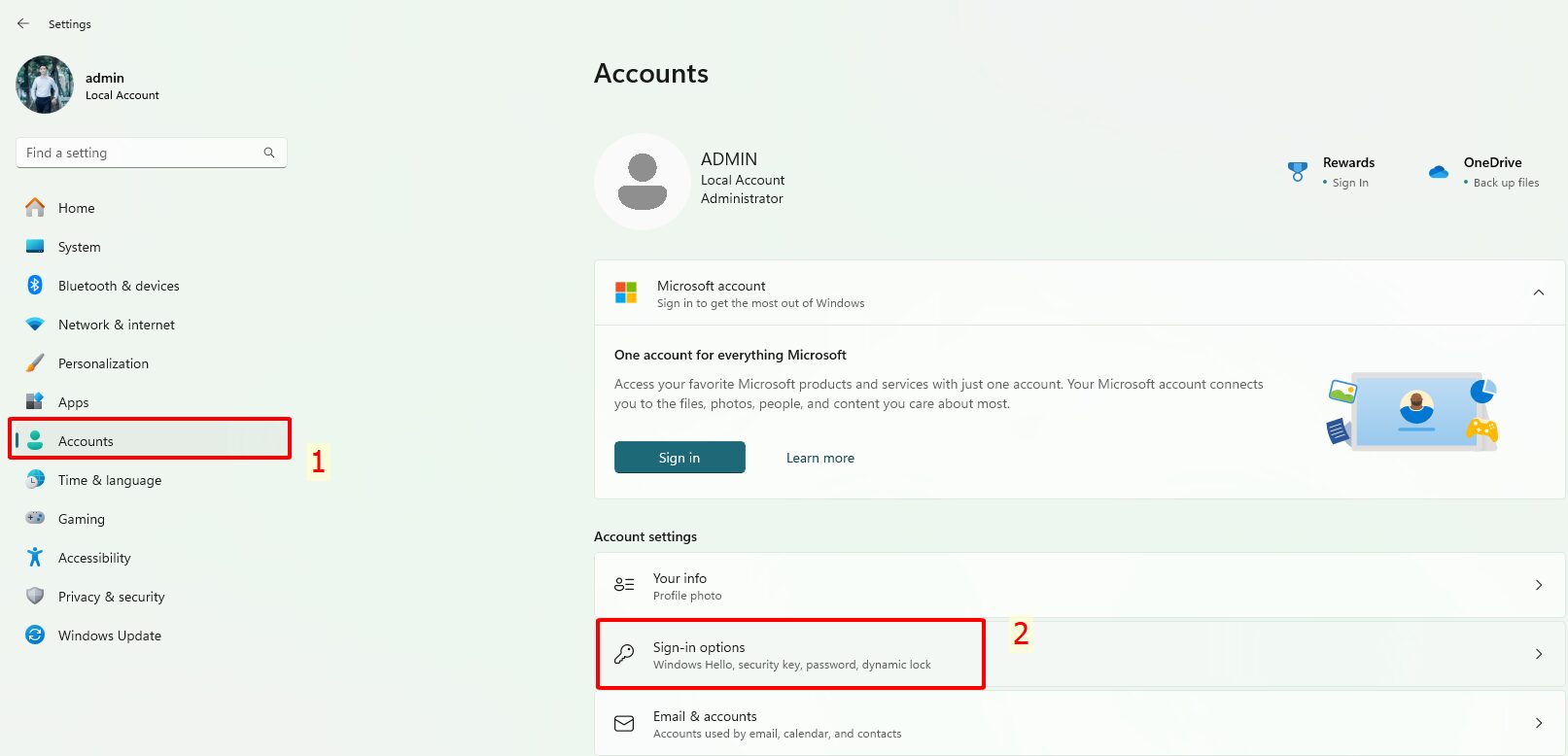
Task: Click the Bluetooth & devices icon
Action: tap(35, 286)
